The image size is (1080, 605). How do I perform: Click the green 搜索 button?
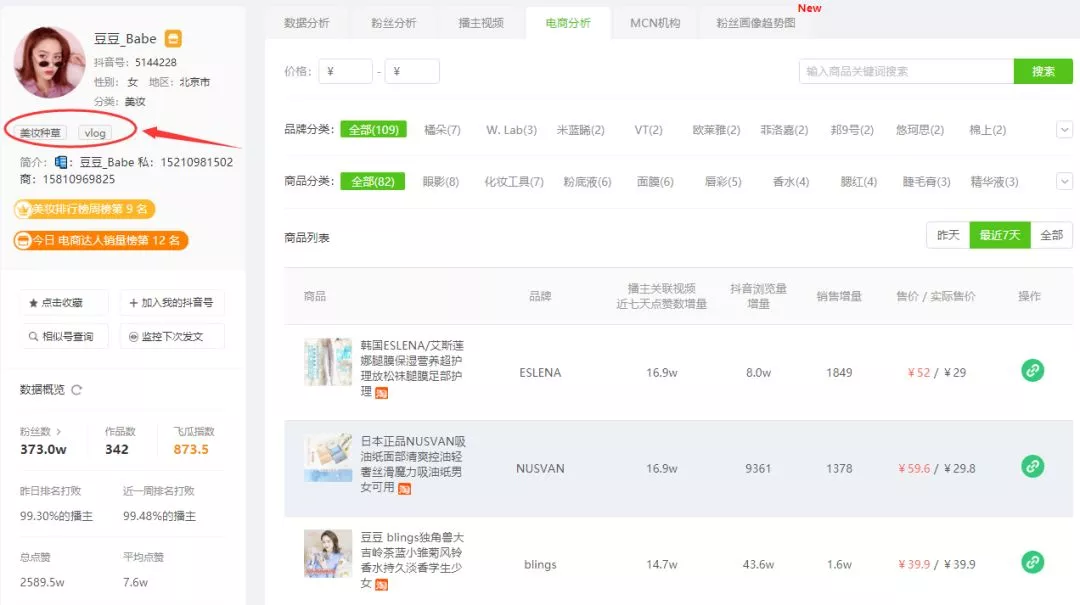pyautogui.click(x=1043, y=71)
